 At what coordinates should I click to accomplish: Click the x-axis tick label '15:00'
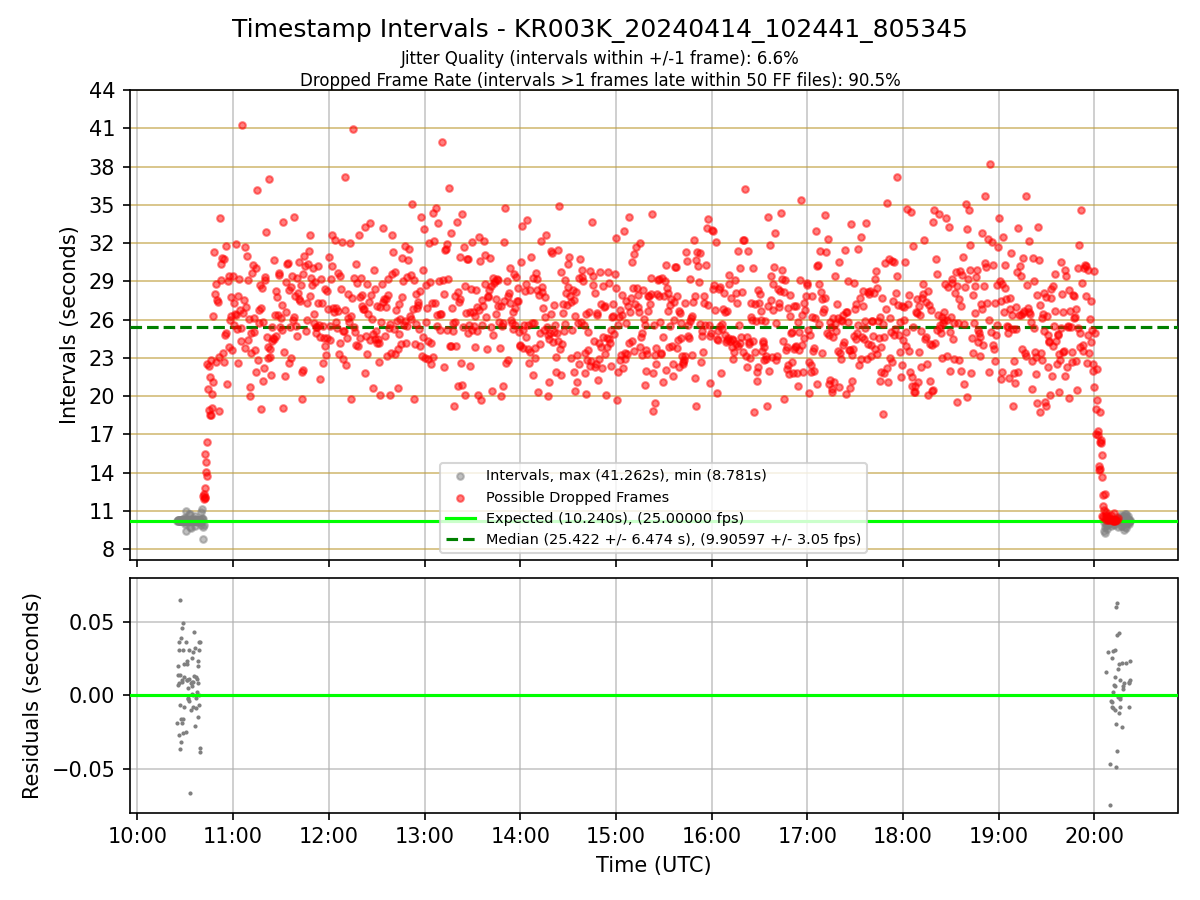tap(615, 836)
